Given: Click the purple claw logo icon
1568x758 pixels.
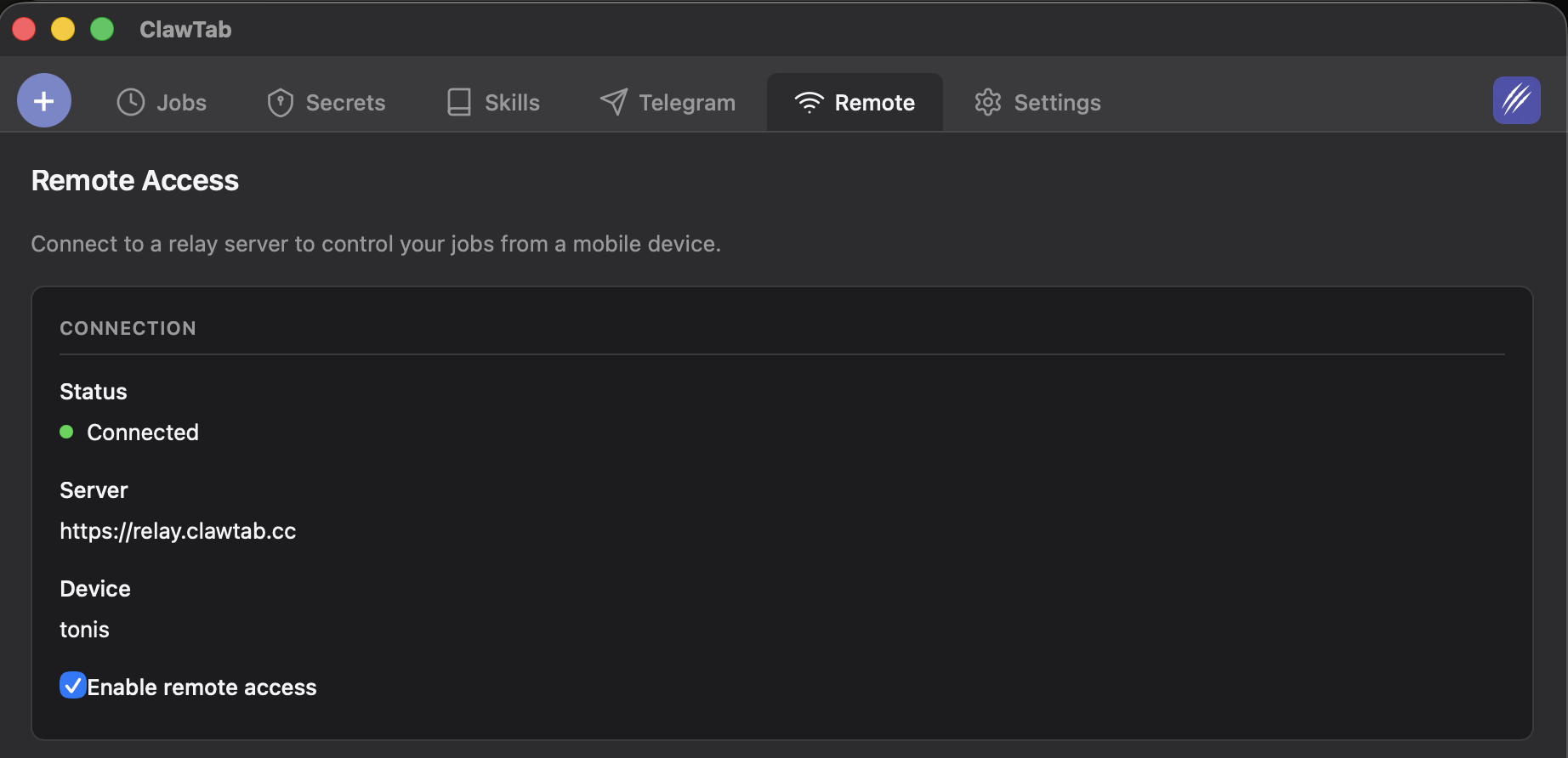Looking at the screenshot, I should click(1516, 100).
